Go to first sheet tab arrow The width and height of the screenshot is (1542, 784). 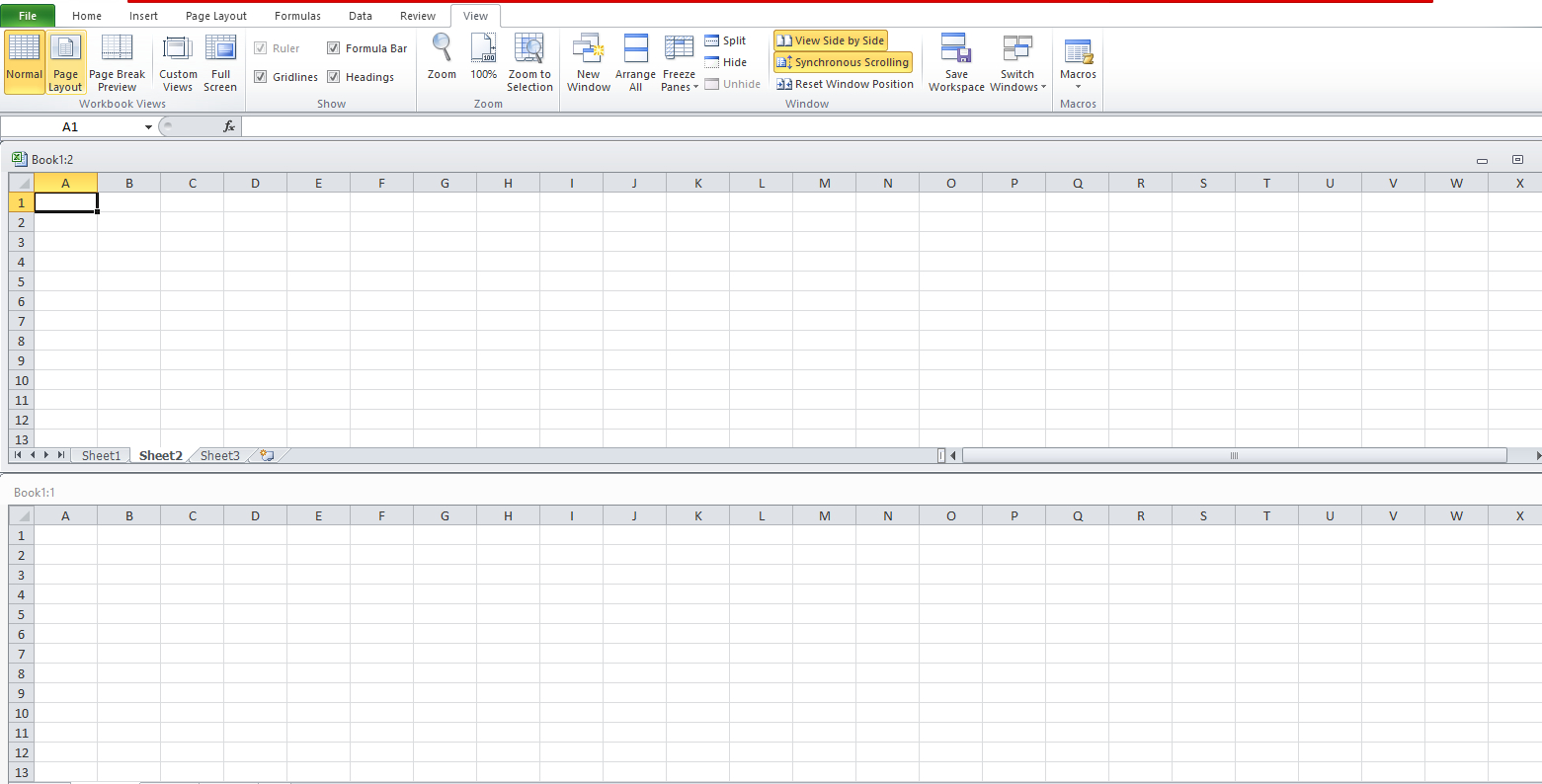(18, 455)
